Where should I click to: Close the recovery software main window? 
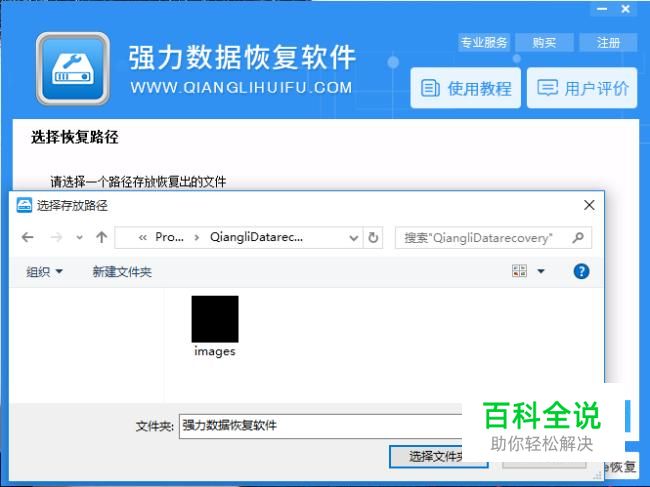626,9
